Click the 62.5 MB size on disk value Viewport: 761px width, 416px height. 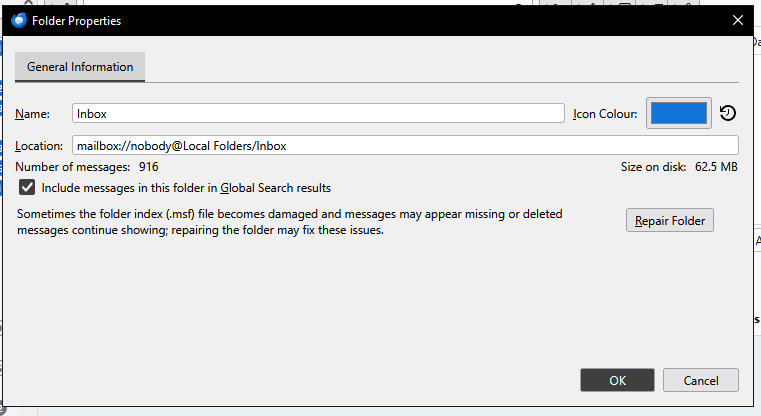[x=716, y=167]
